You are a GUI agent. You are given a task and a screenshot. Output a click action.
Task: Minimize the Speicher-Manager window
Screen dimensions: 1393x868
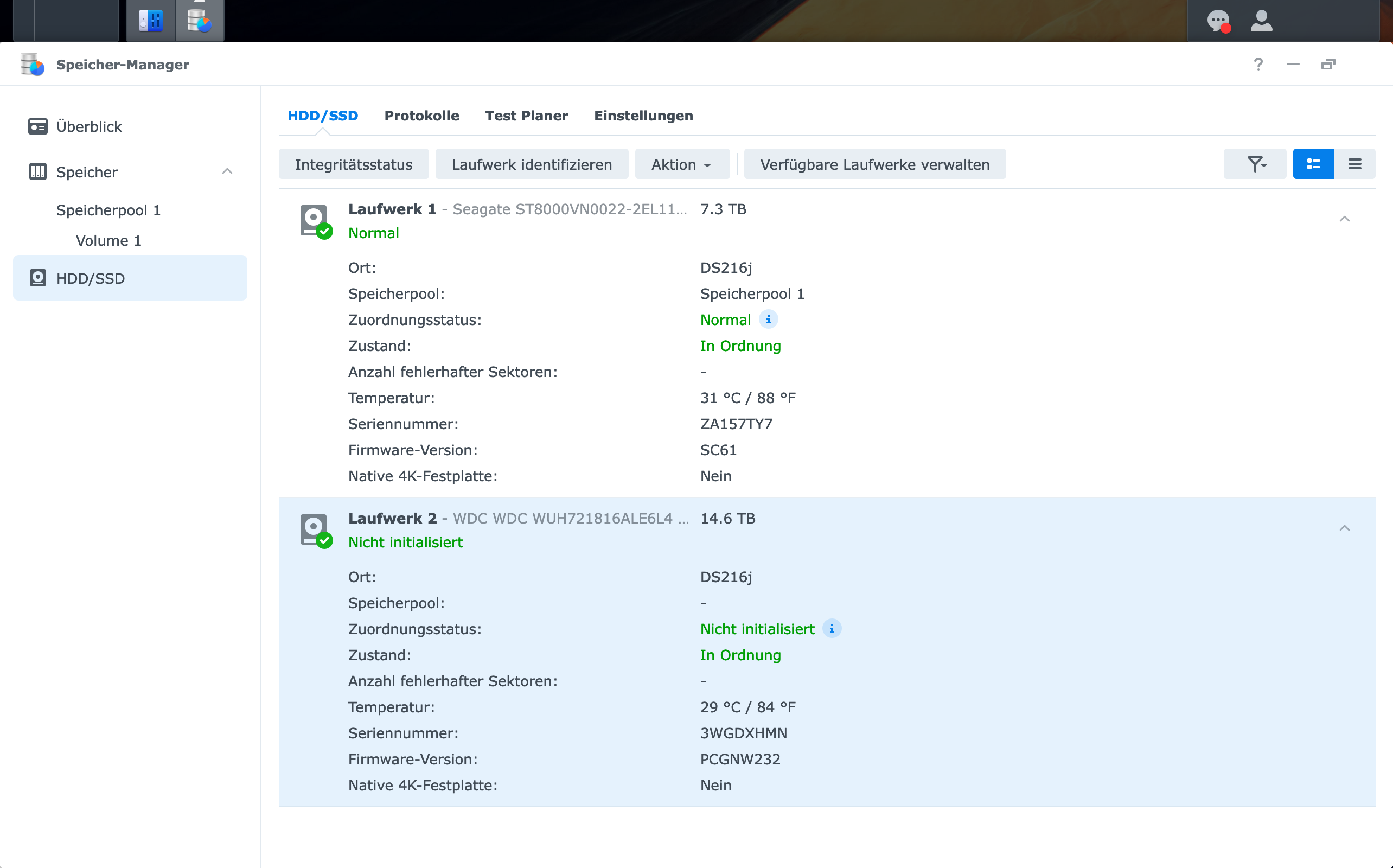[1293, 65]
